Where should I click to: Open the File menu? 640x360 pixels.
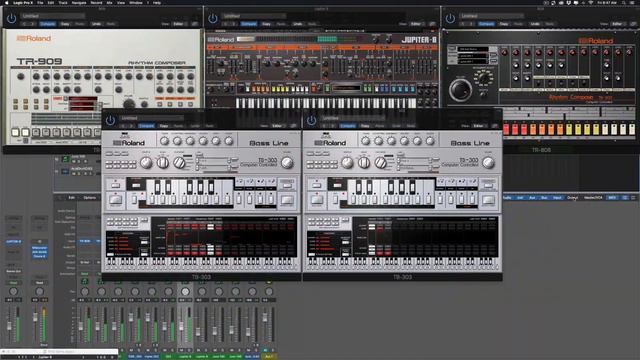pyautogui.click(x=40, y=2)
